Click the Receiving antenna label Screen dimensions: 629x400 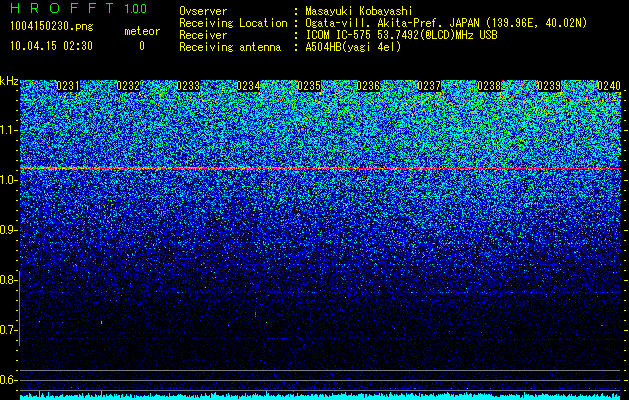(230, 47)
